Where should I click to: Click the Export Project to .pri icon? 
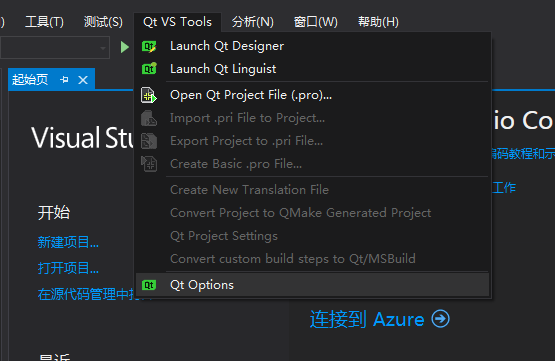149,141
